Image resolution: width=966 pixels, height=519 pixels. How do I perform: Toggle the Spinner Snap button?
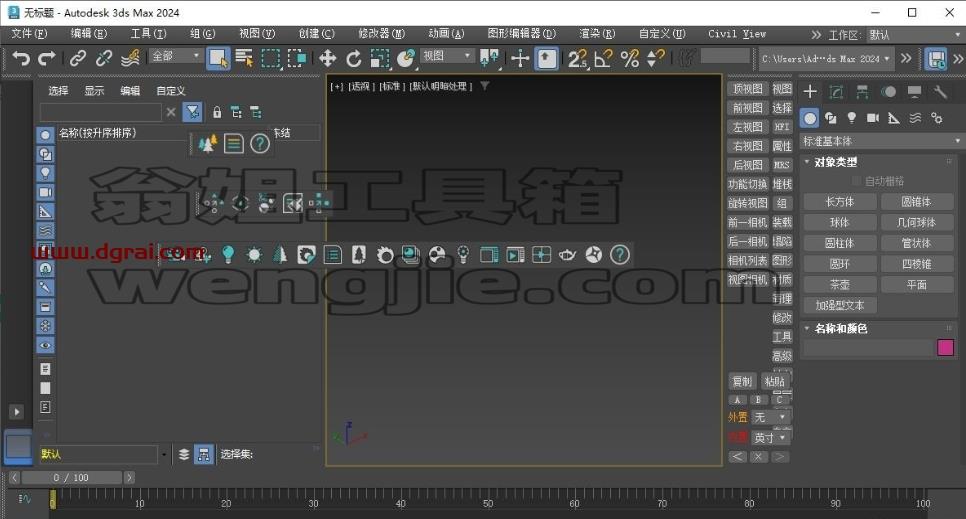pyautogui.click(x=656, y=59)
